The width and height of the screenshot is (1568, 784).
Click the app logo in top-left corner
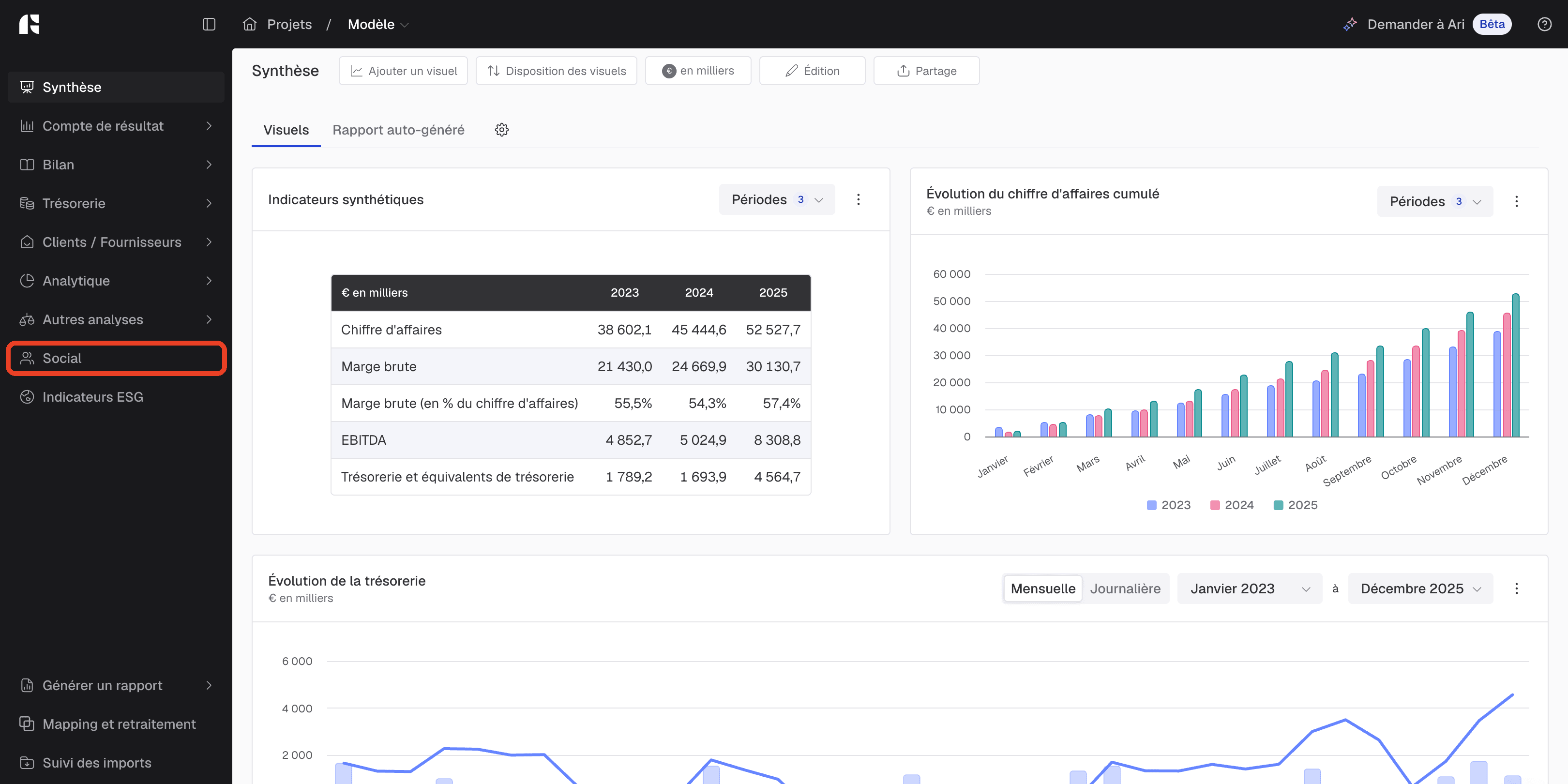[29, 24]
